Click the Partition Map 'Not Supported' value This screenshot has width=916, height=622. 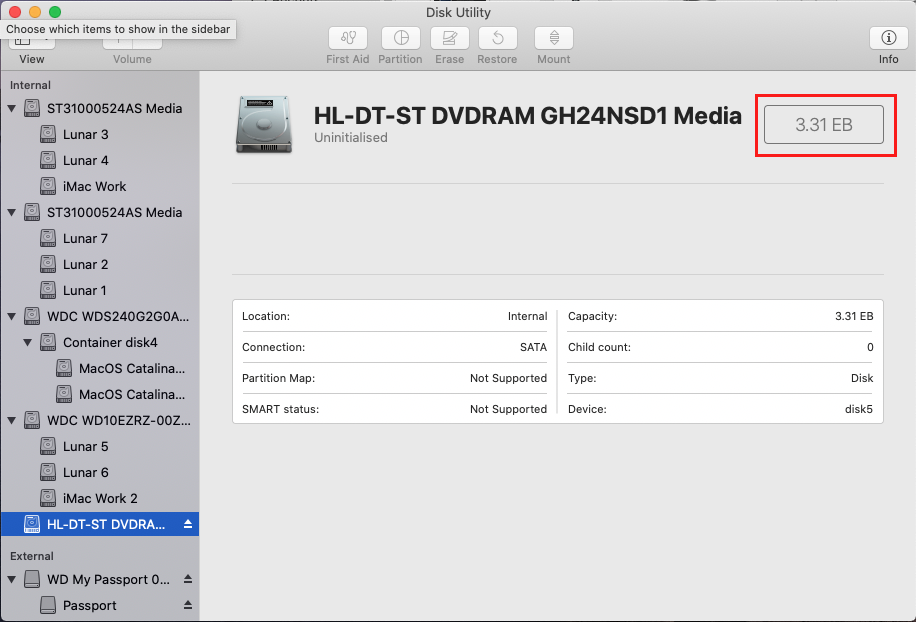[508, 378]
